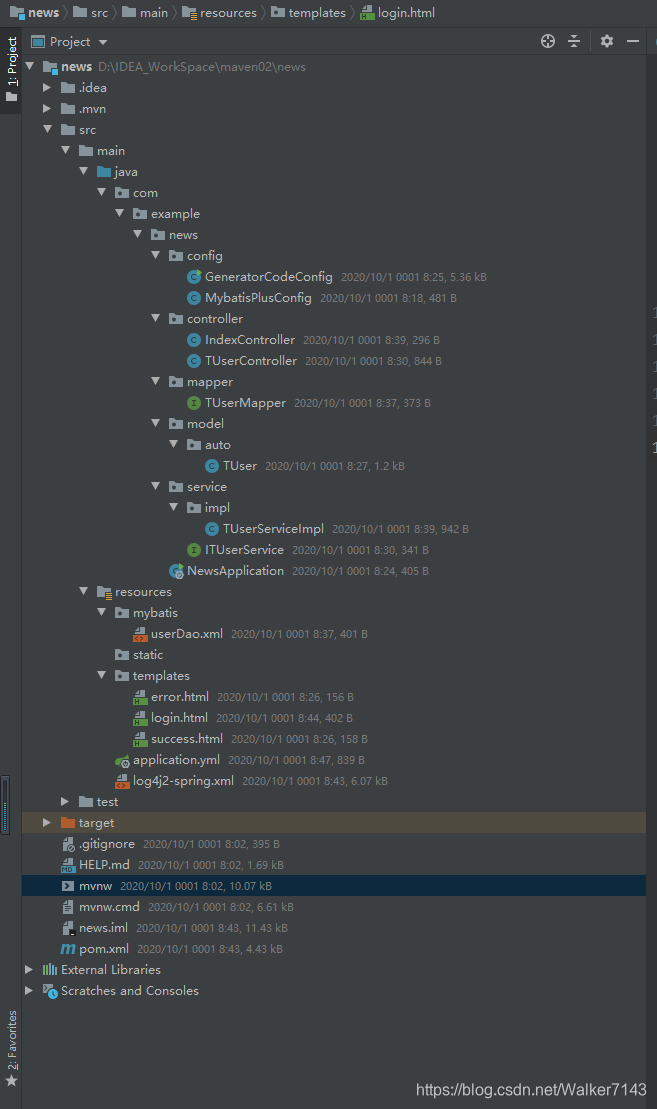Collapse the java source folder
The width and height of the screenshot is (657, 1109).
83,172
